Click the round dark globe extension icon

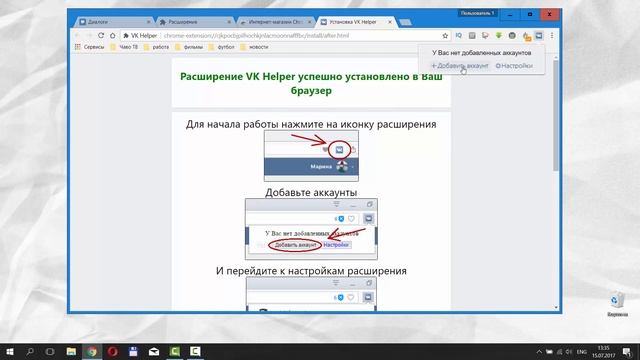click(x=512, y=36)
